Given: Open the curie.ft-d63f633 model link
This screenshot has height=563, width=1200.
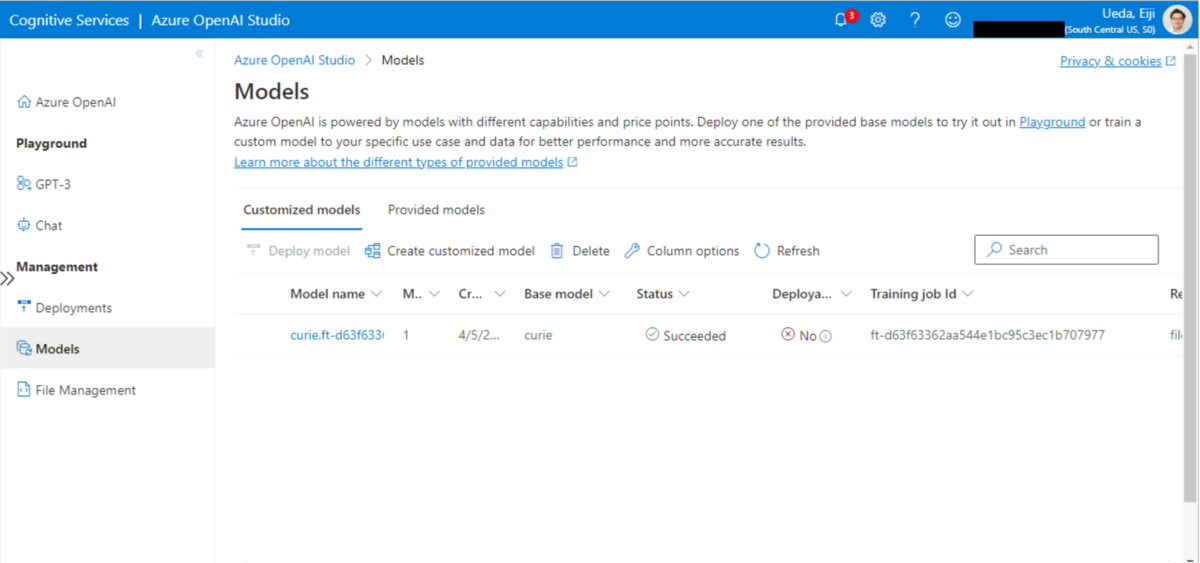Looking at the screenshot, I should pos(336,335).
